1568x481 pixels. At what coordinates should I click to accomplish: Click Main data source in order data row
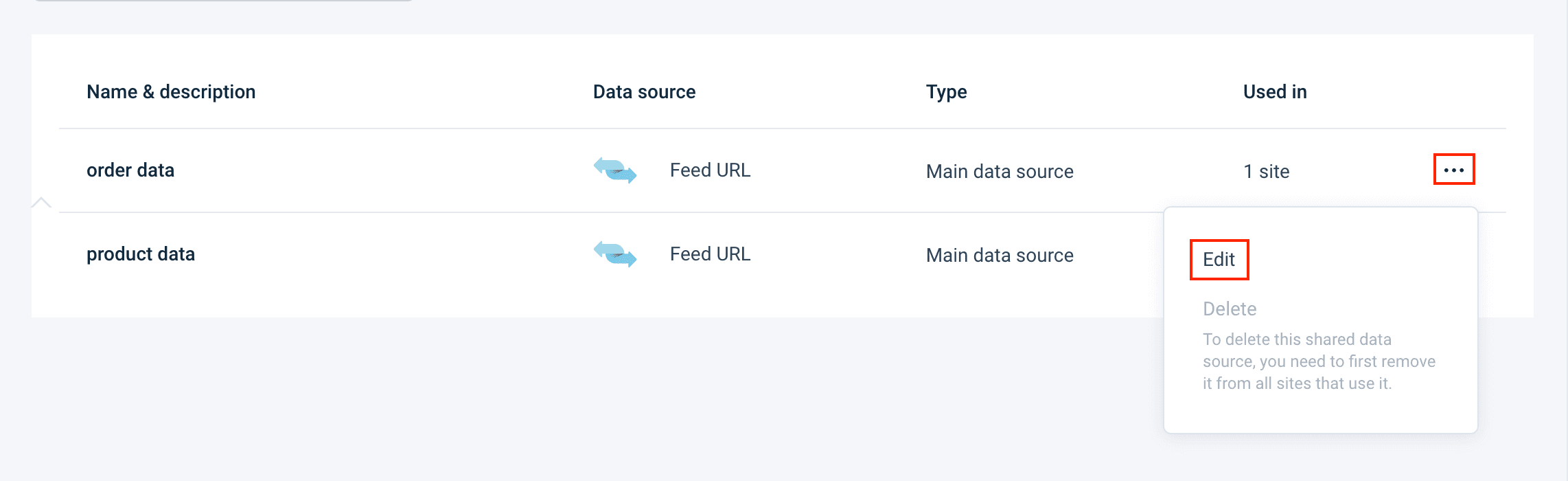pyautogui.click(x=1000, y=172)
